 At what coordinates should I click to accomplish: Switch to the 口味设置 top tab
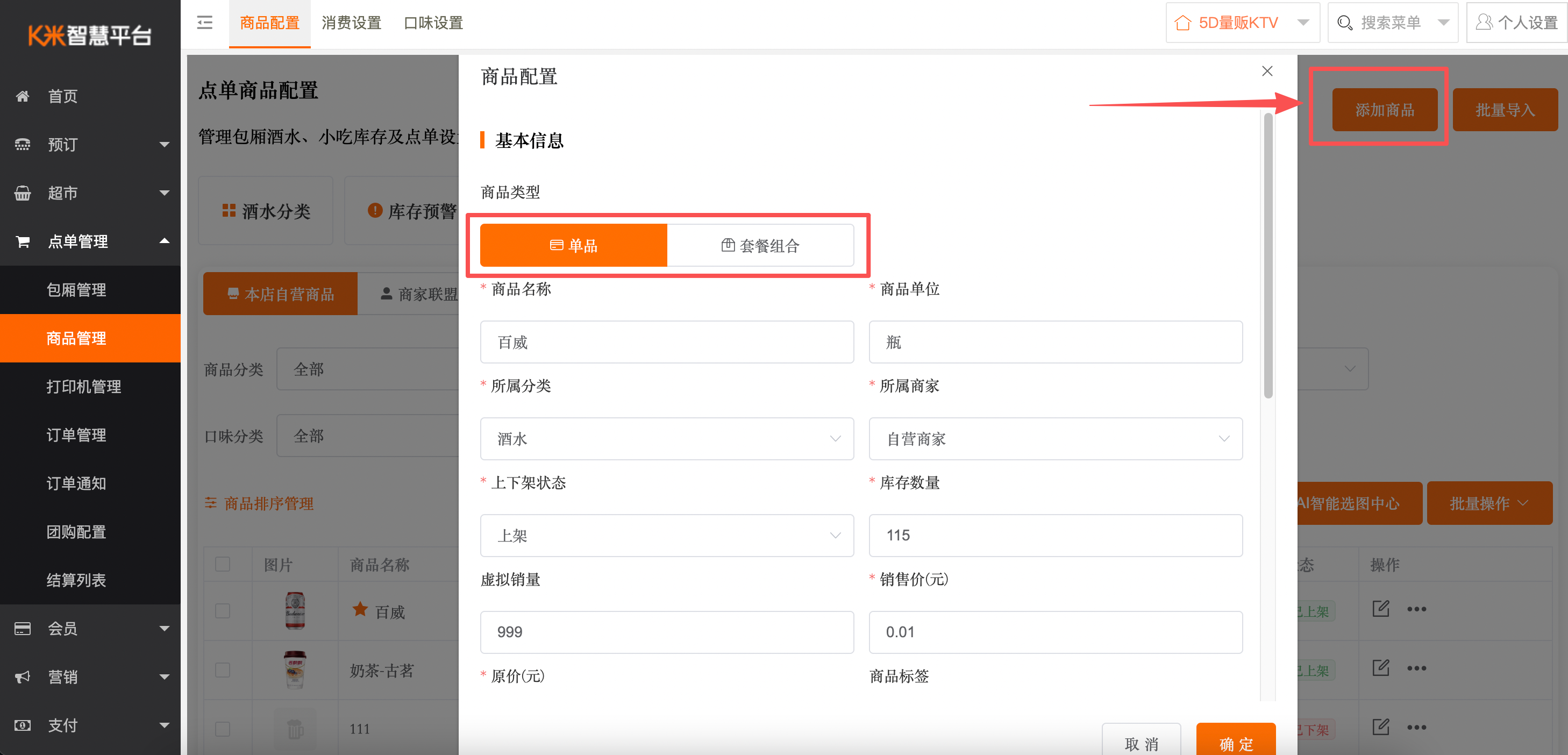pos(433,23)
